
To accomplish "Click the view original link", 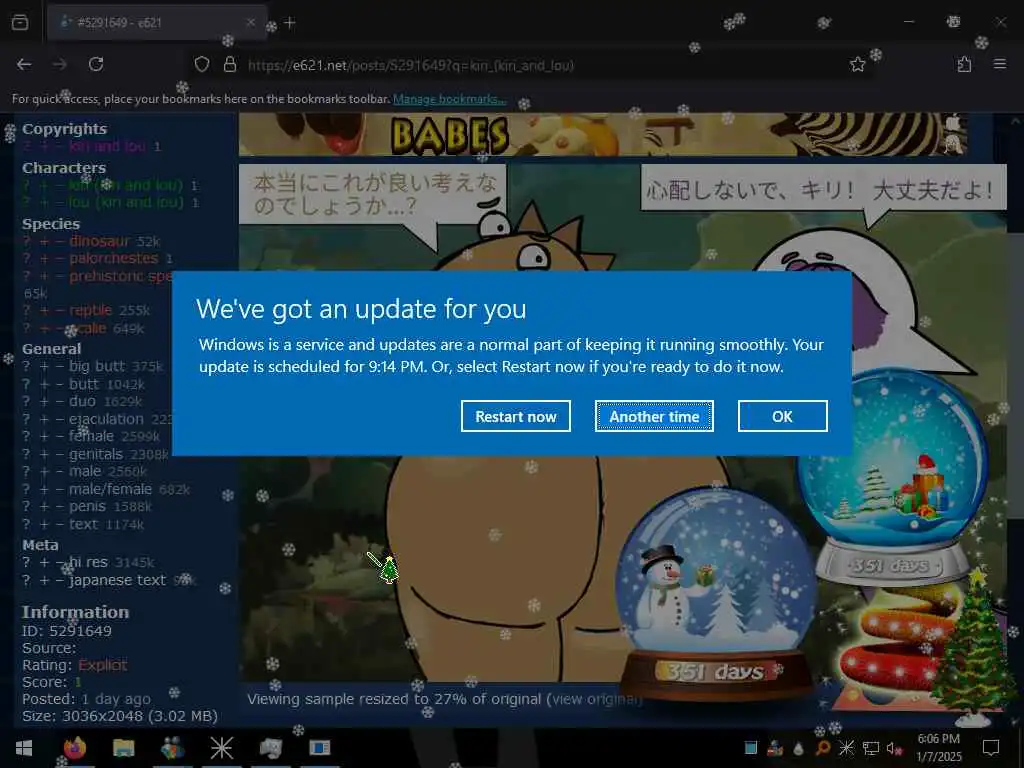I will click(x=596, y=699).
